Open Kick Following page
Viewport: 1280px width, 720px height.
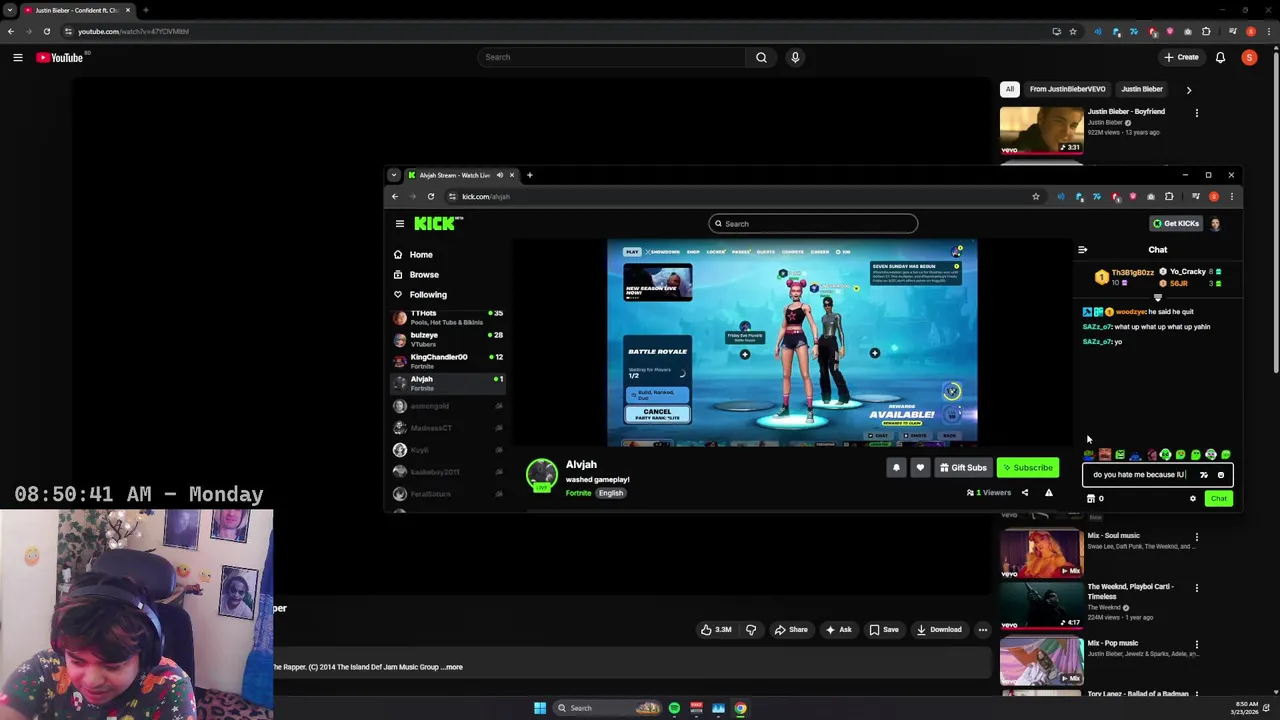[x=427, y=294]
